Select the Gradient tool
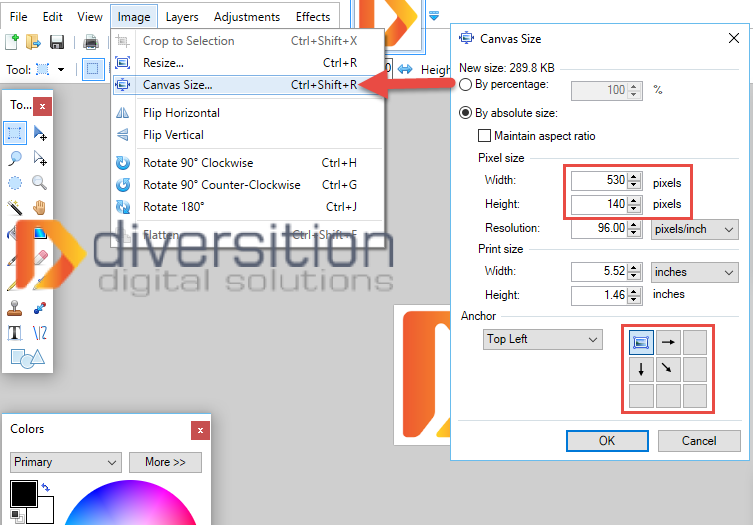Screen dimensions: 753x525 pos(40,233)
